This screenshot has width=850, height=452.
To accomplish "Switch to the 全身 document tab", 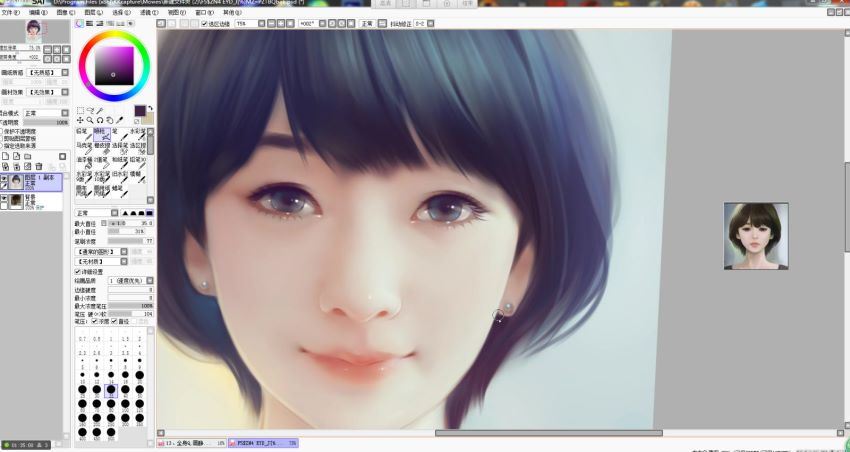I will coord(192,443).
